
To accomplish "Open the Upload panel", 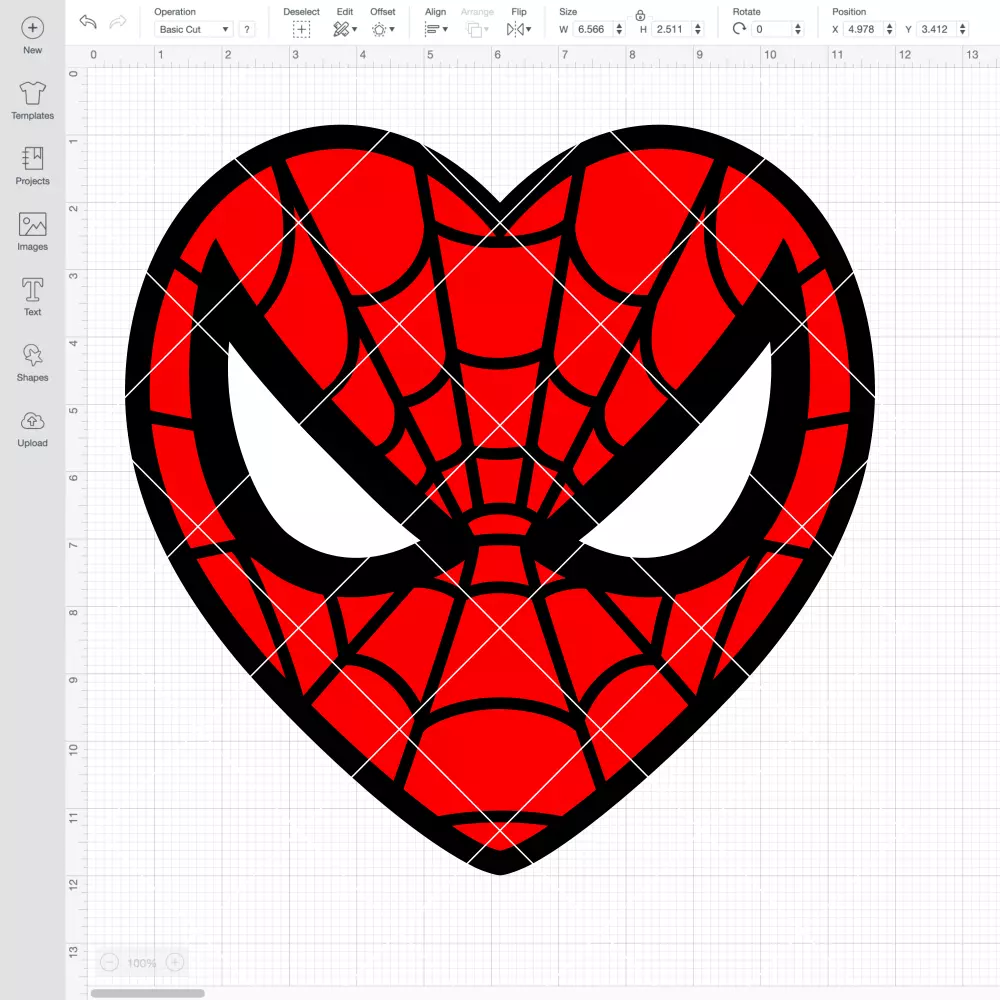I will [x=33, y=429].
